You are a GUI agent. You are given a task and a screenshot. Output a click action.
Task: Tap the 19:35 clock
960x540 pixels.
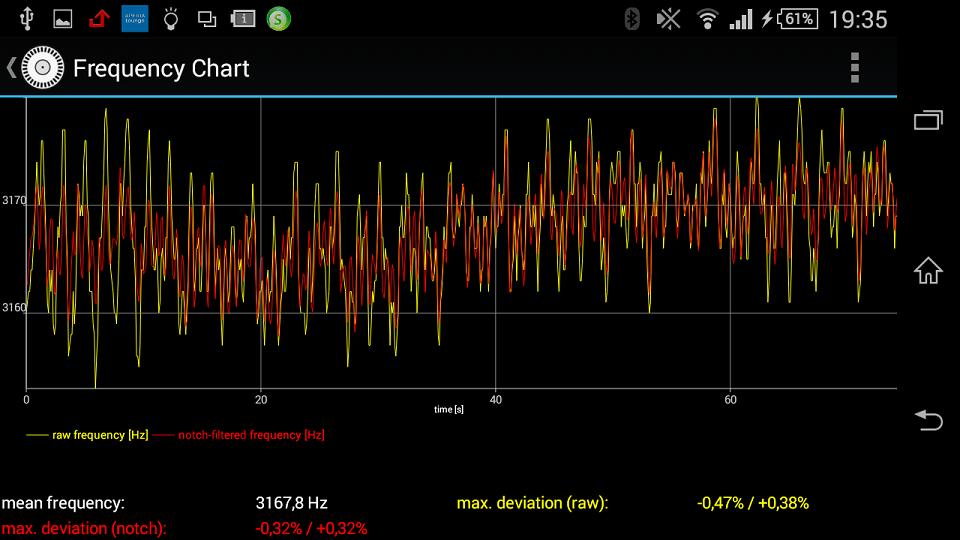[x=858, y=20]
